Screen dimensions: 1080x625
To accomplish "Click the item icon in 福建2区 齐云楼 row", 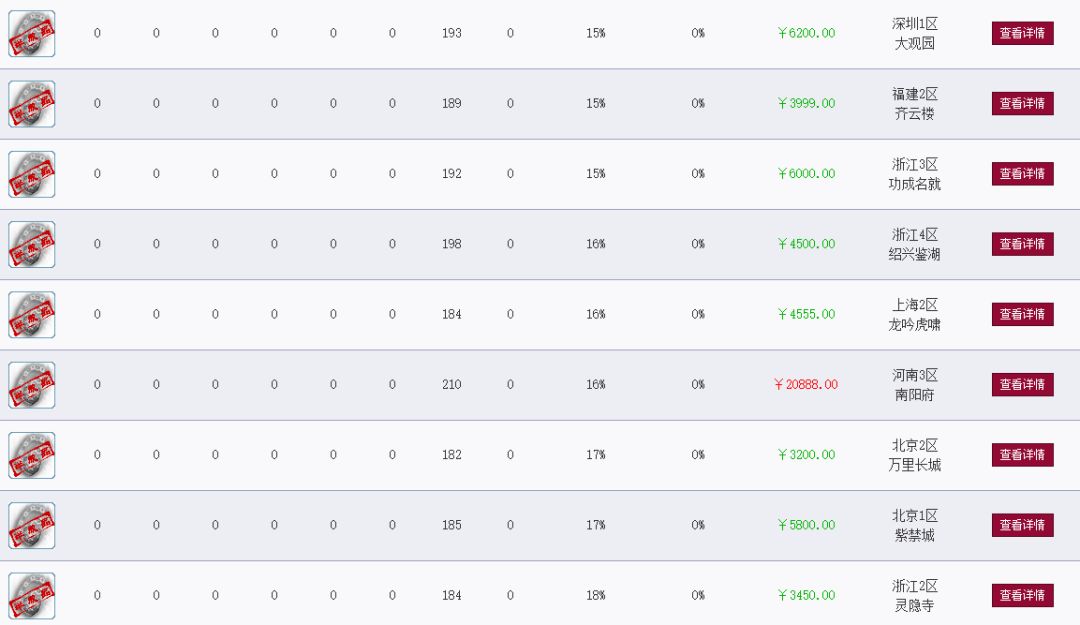I will click(x=32, y=104).
